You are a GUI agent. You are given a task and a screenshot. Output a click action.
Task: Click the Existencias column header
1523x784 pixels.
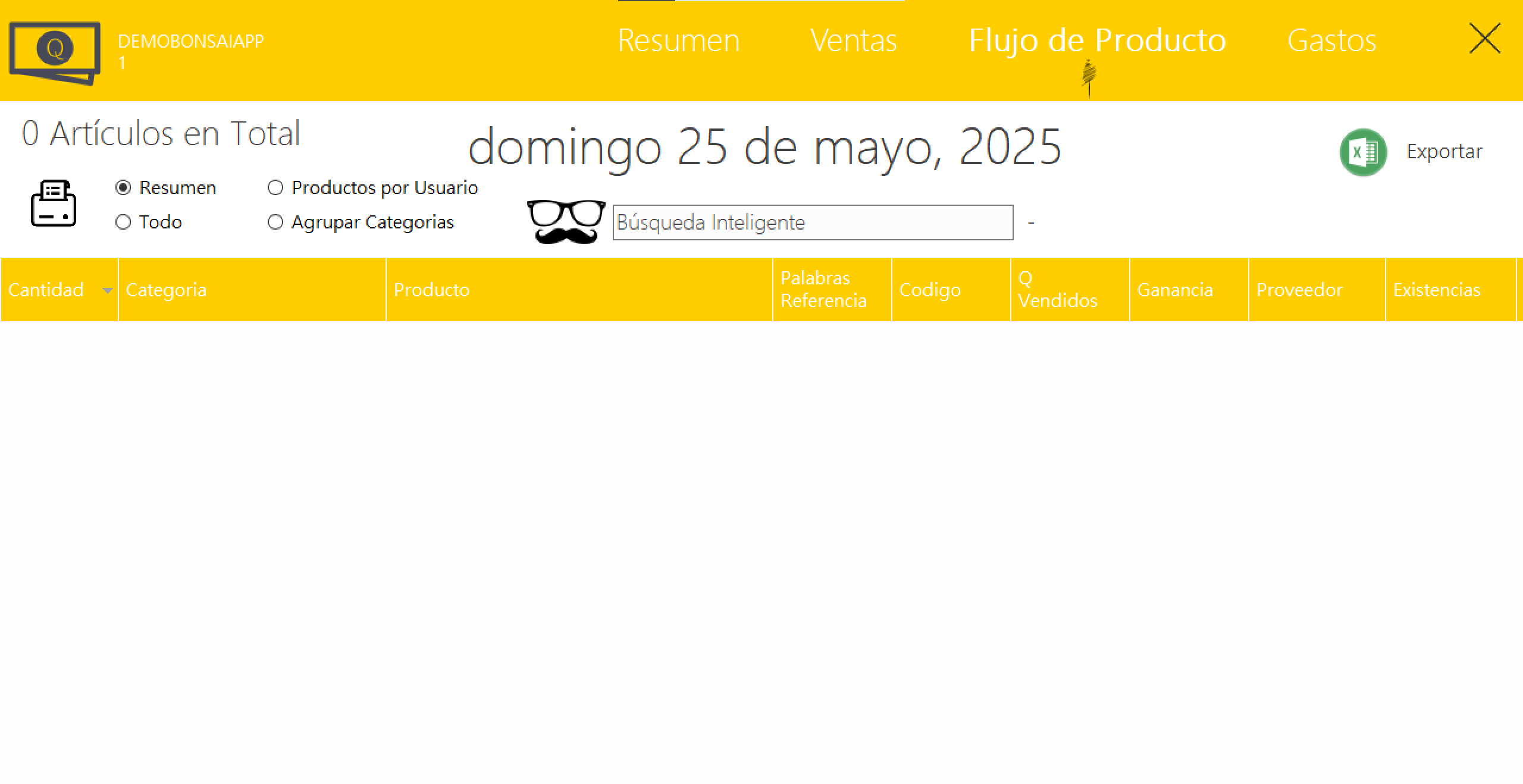tap(1436, 290)
